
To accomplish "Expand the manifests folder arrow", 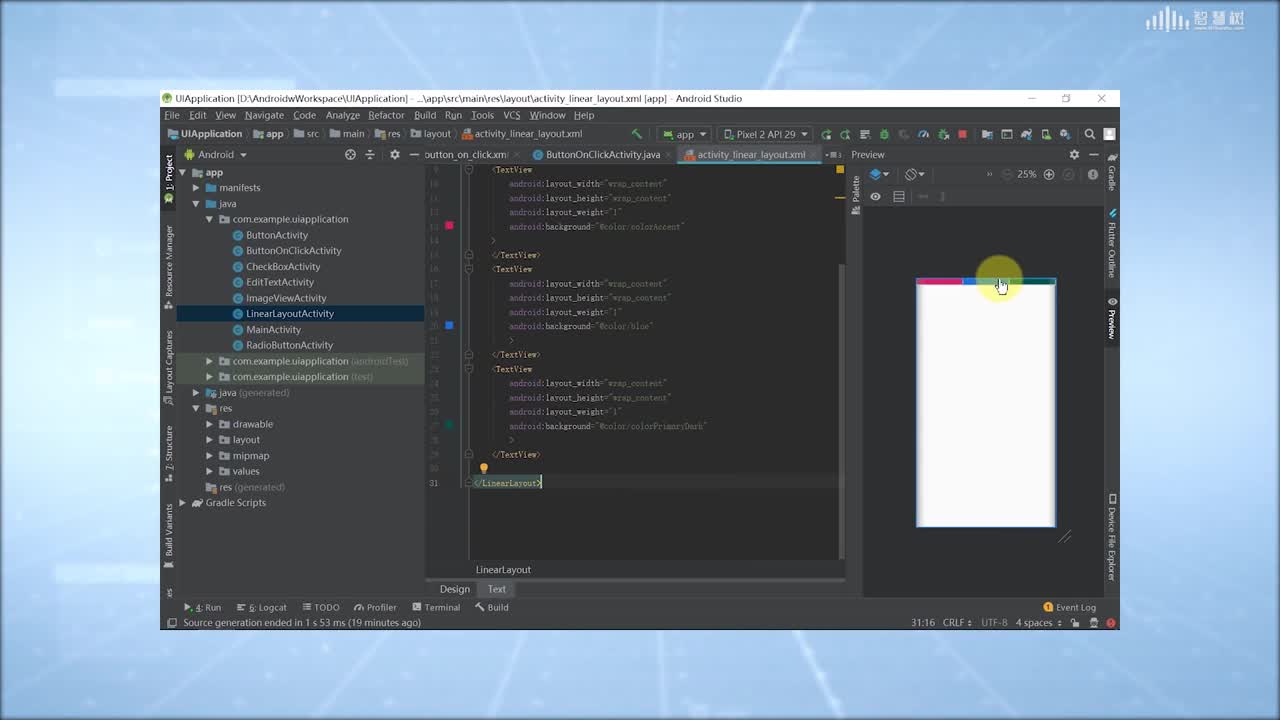I will click(196, 188).
